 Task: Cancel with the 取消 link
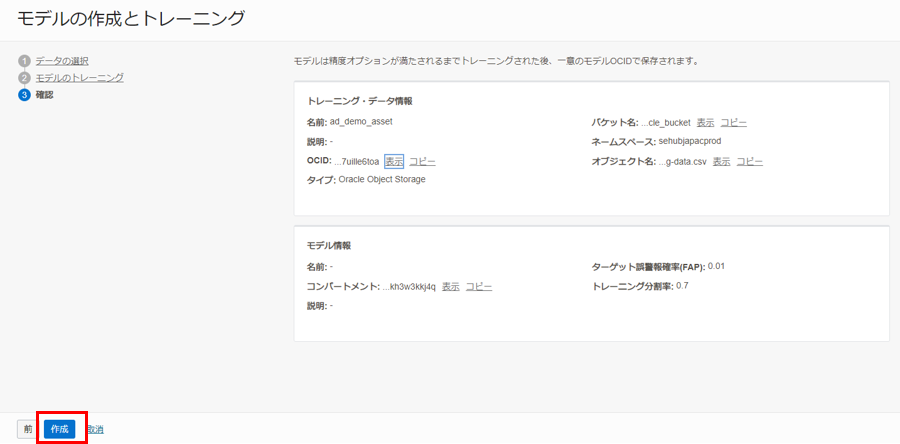[x=94, y=429]
